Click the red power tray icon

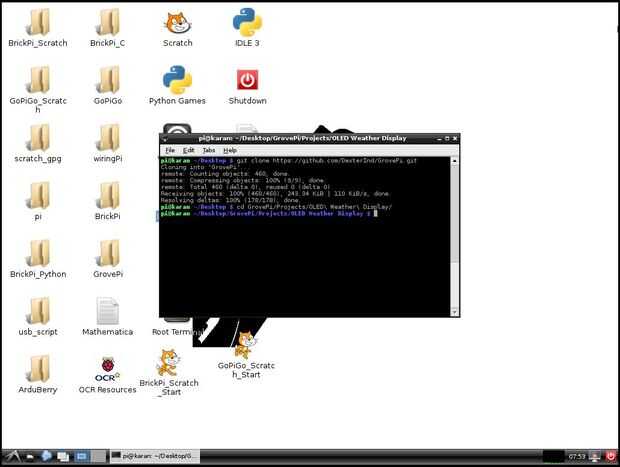coord(611,456)
